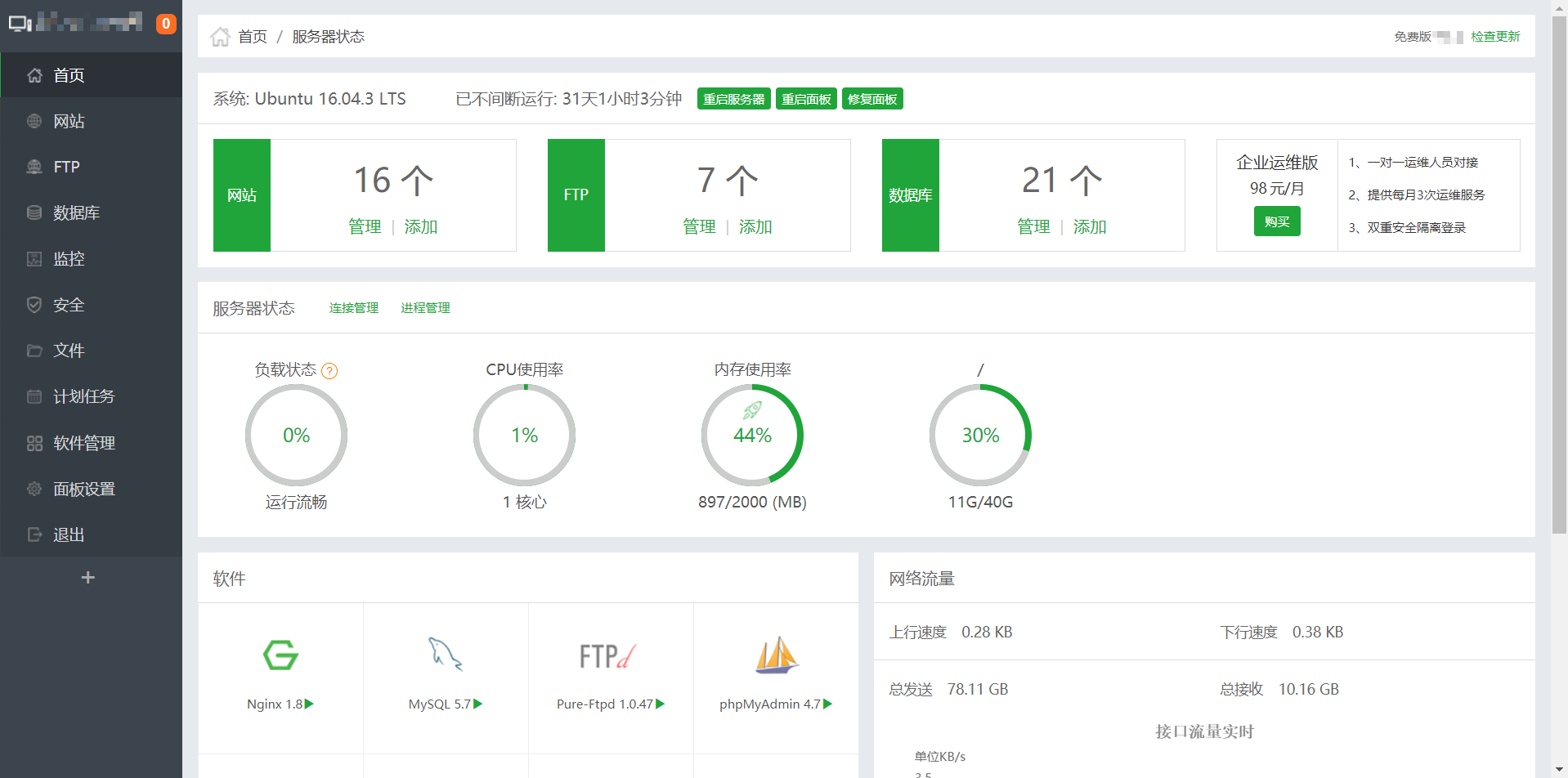Screen dimensions: 1568x778
Task: Click the page vertical scrollbar
Action: [x=1559, y=278]
